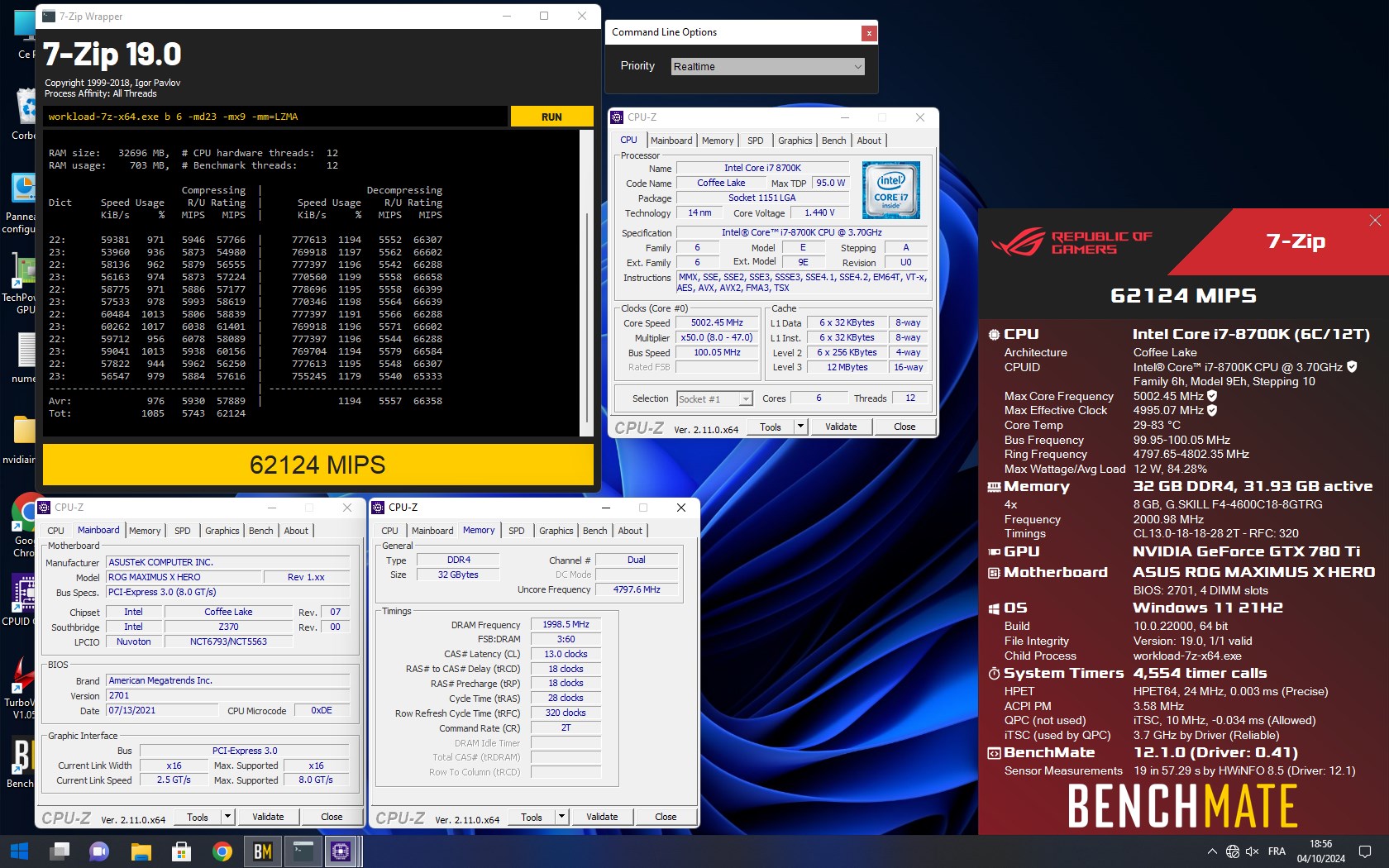Click the System Timers clock icon
The height and width of the screenshot is (868, 1389).
point(994,674)
